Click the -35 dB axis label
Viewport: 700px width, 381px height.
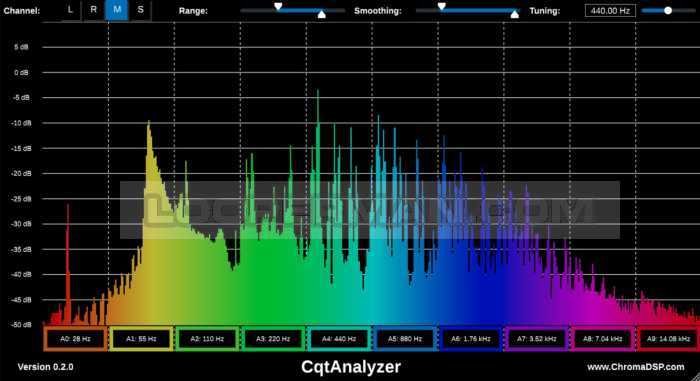click(21, 249)
